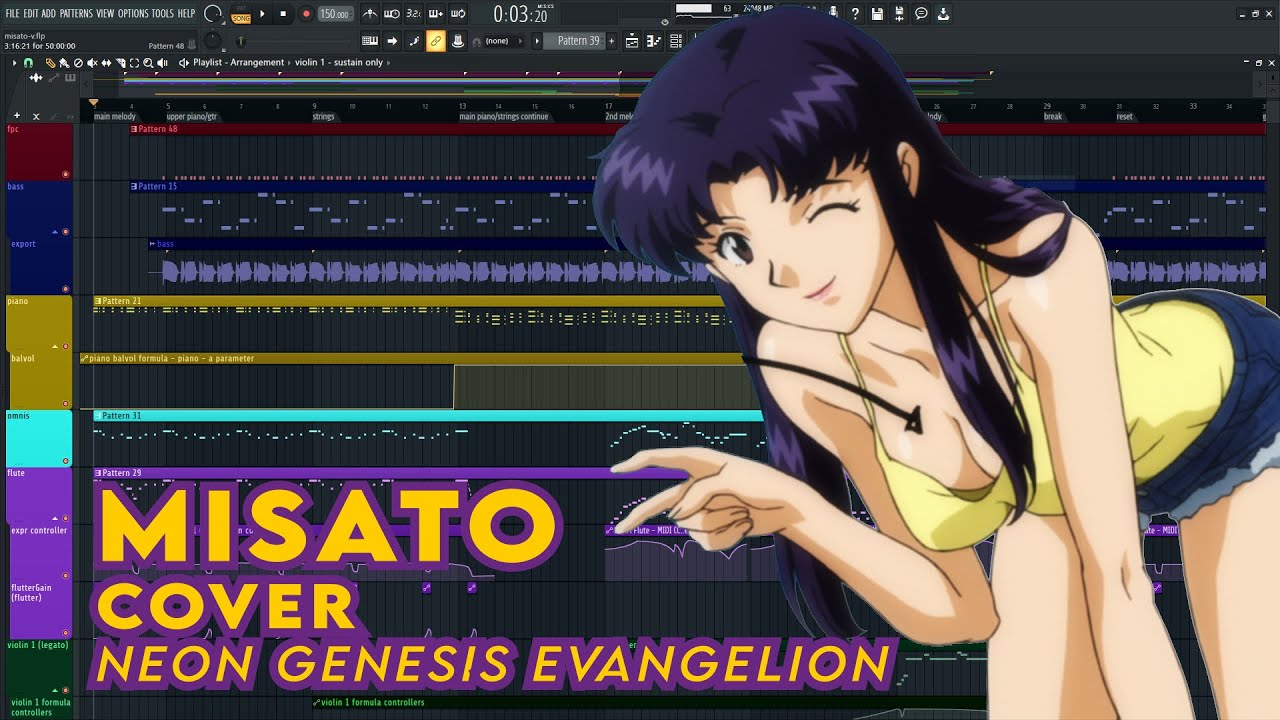
Task: Select the Delete tool
Action: click(x=78, y=62)
